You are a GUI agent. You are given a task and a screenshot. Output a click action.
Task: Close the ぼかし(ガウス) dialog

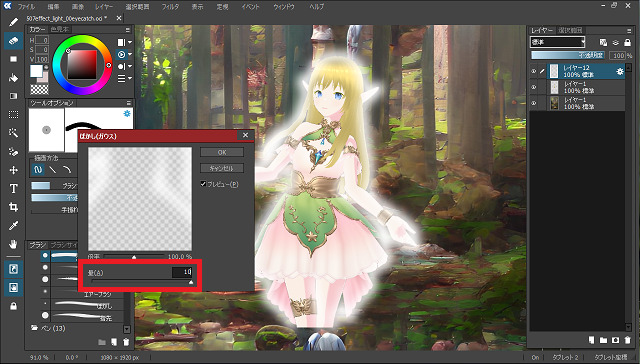coord(245,135)
